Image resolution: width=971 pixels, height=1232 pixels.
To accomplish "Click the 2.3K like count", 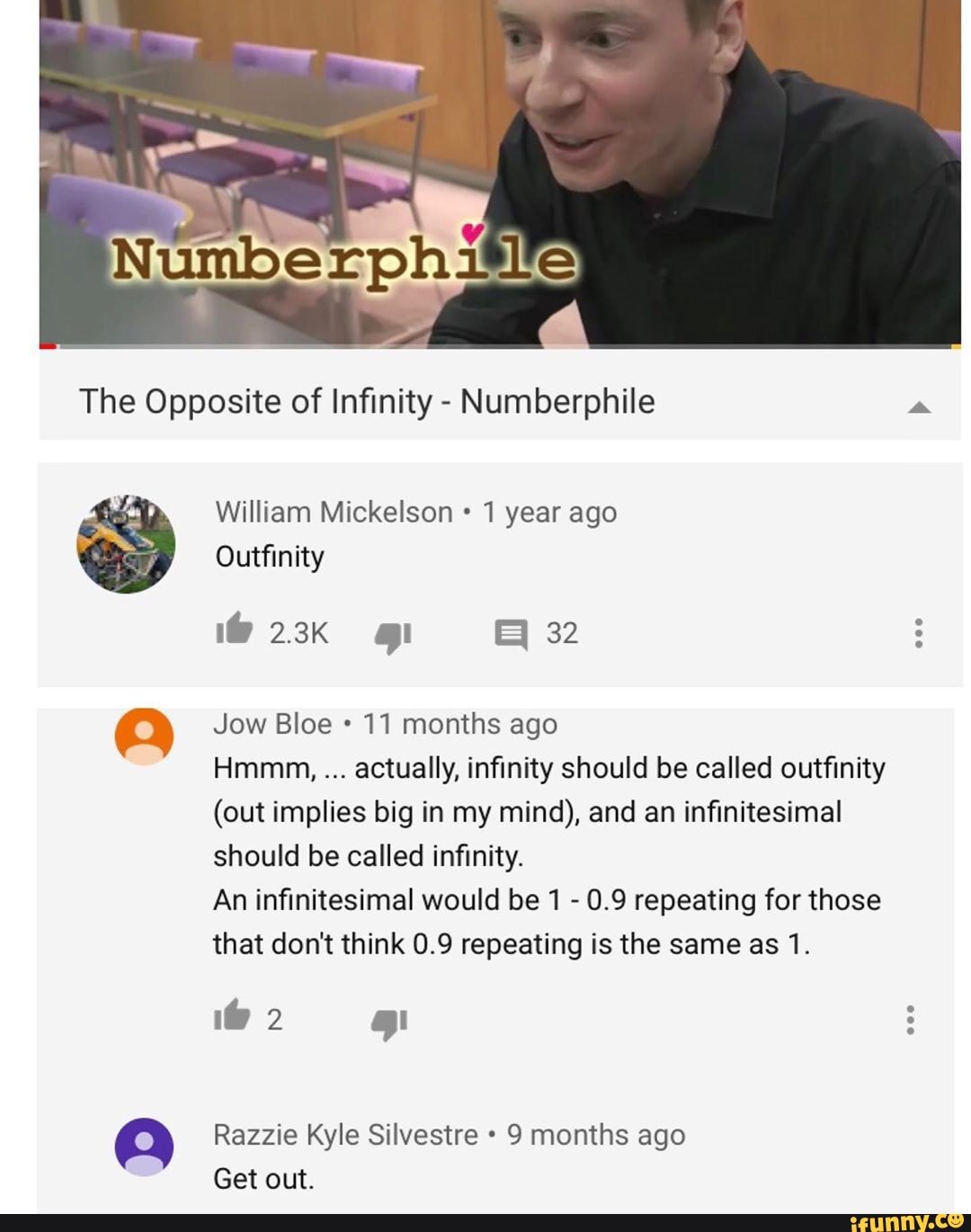I will point(298,633).
